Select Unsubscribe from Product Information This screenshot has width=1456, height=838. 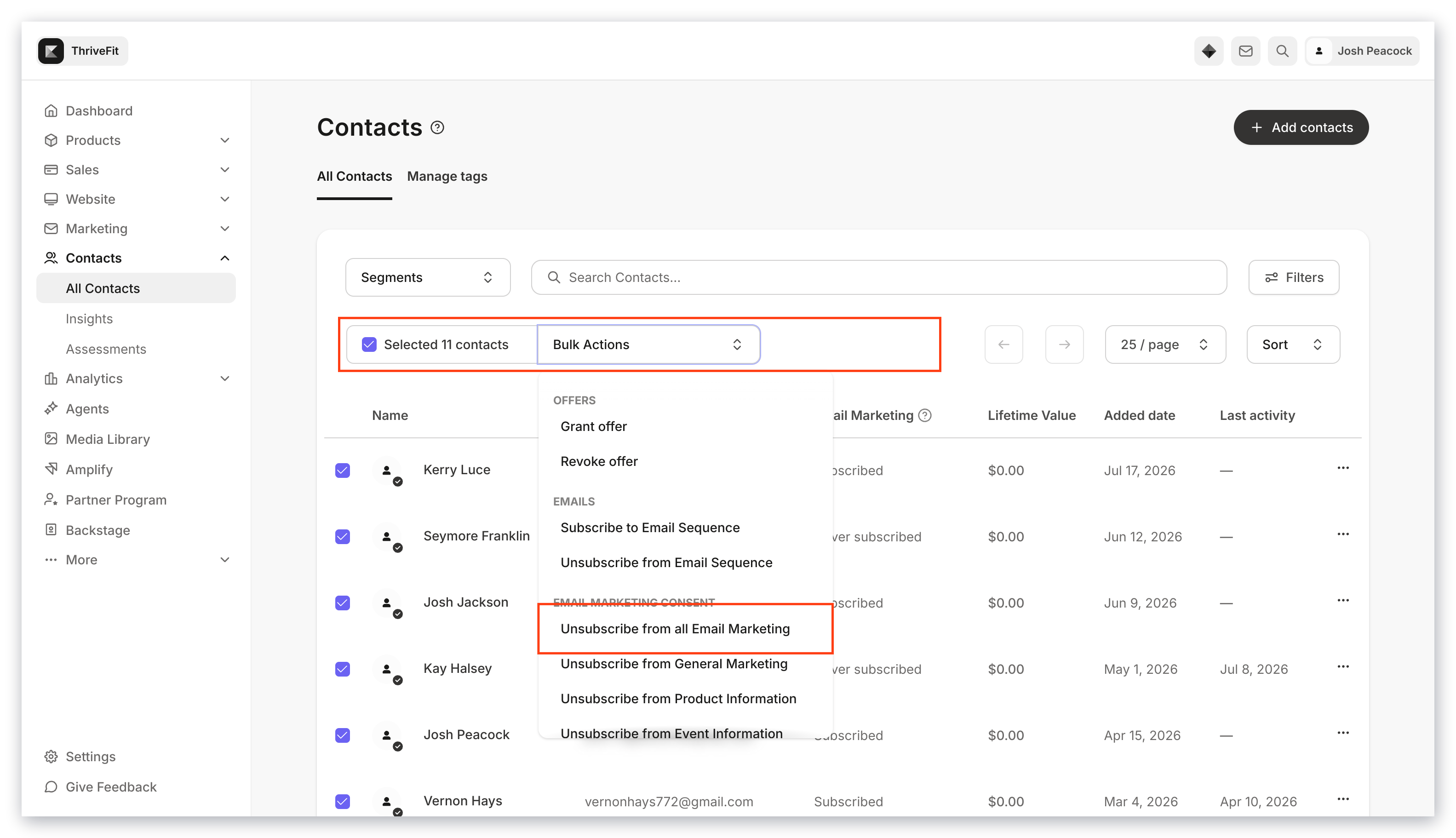pos(678,698)
